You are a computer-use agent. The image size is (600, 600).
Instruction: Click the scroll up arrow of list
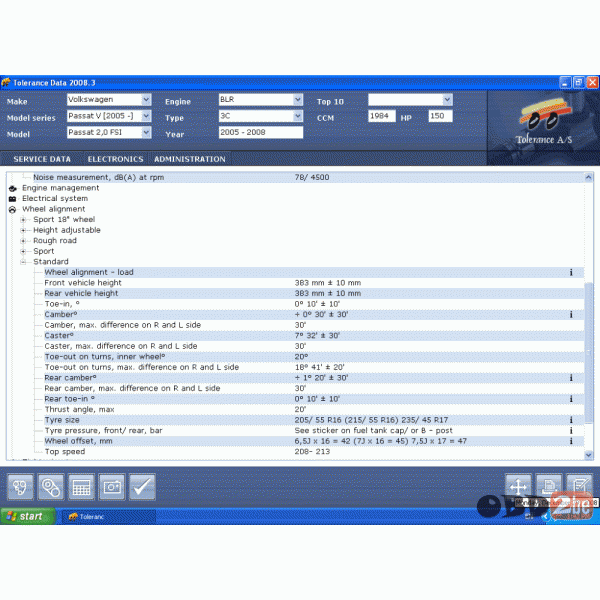(589, 177)
